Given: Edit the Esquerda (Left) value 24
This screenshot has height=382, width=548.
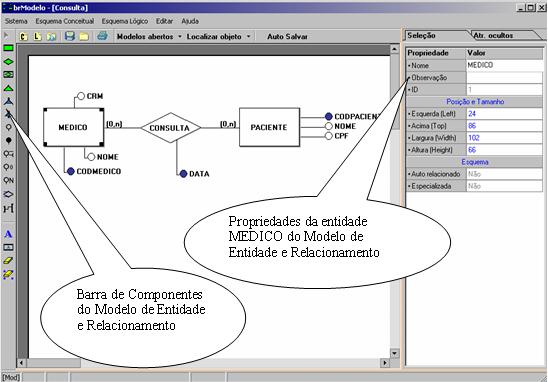Looking at the screenshot, I should 504,114.
